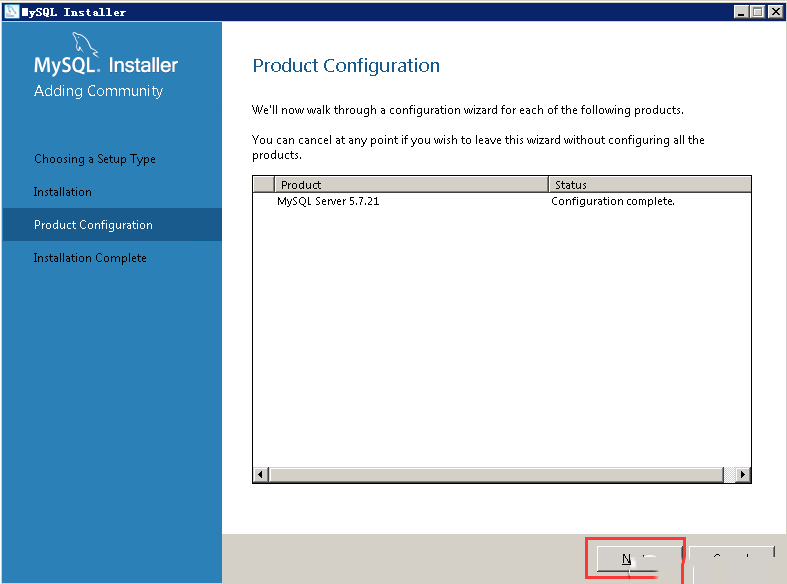The image size is (787, 584).
Task: Click the Configuration complete status cell
Action: tap(613, 201)
